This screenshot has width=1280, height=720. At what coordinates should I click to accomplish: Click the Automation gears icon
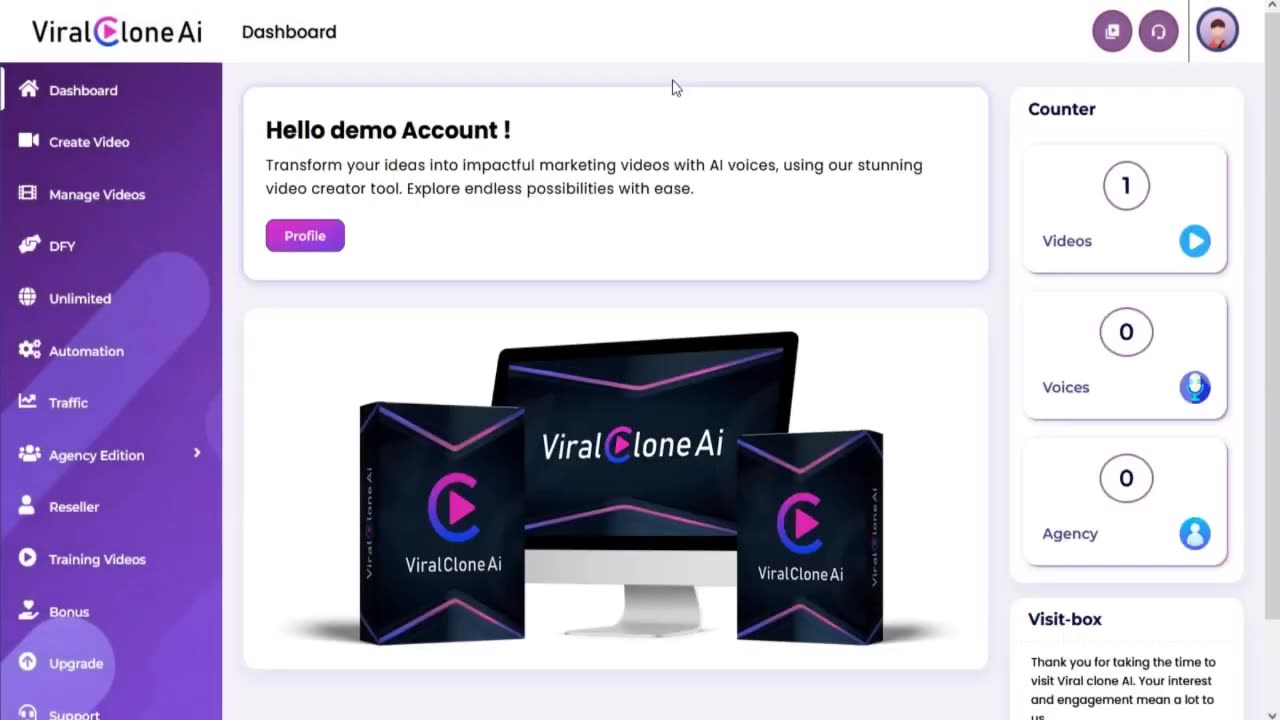[x=29, y=350]
